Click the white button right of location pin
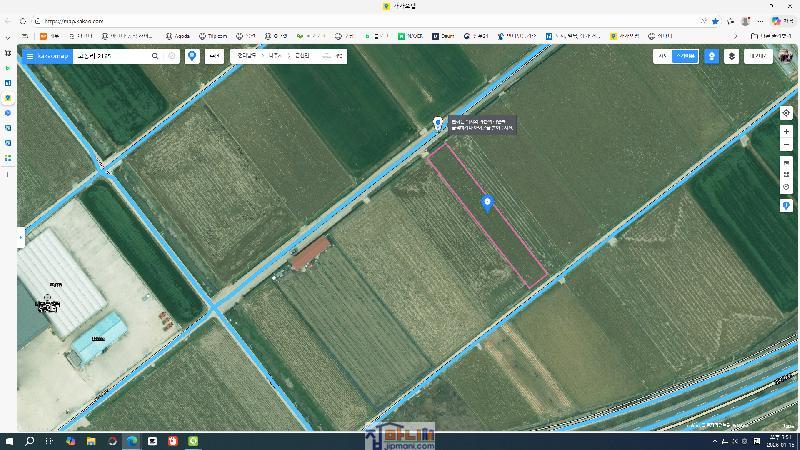The width and height of the screenshot is (800, 450). point(214,56)
